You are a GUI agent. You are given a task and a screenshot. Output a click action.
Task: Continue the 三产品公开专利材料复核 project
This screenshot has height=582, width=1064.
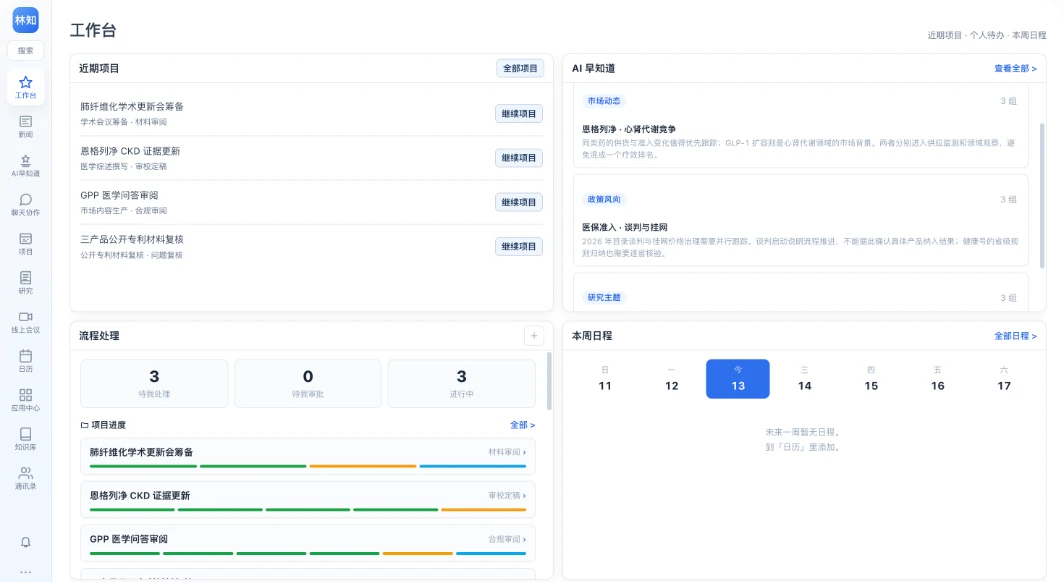pyautogui.click(x=518, y=246)
